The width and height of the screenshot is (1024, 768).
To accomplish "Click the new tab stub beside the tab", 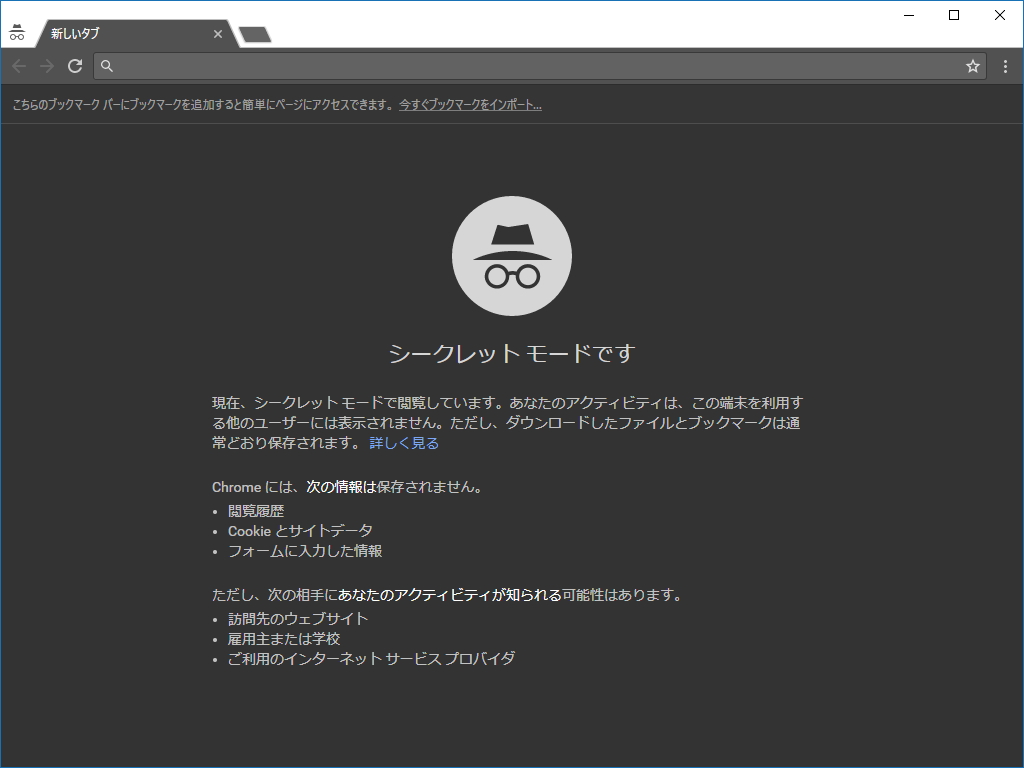I will (x=253, y=33).
